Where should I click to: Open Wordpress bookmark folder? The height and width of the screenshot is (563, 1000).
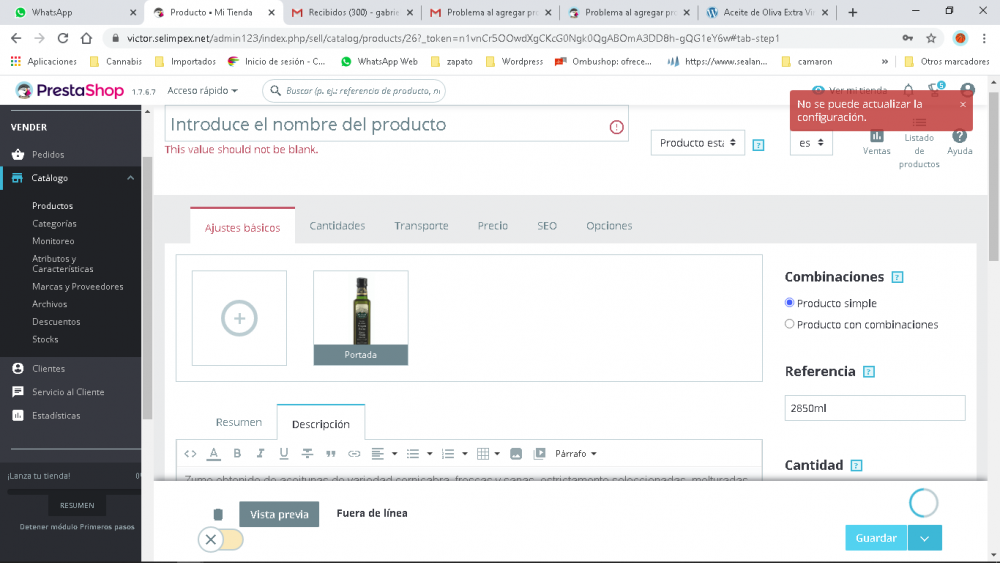(x=515, y=61)
